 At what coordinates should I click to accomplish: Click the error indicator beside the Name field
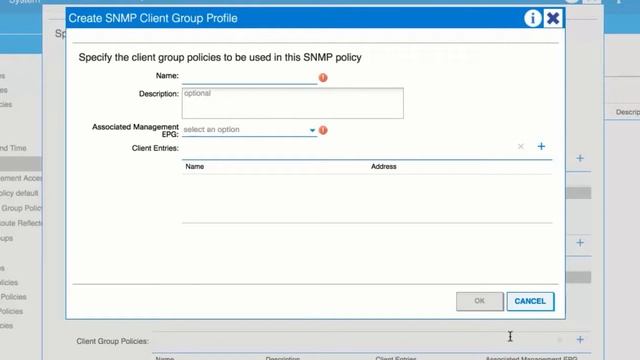tap(323, 77)
